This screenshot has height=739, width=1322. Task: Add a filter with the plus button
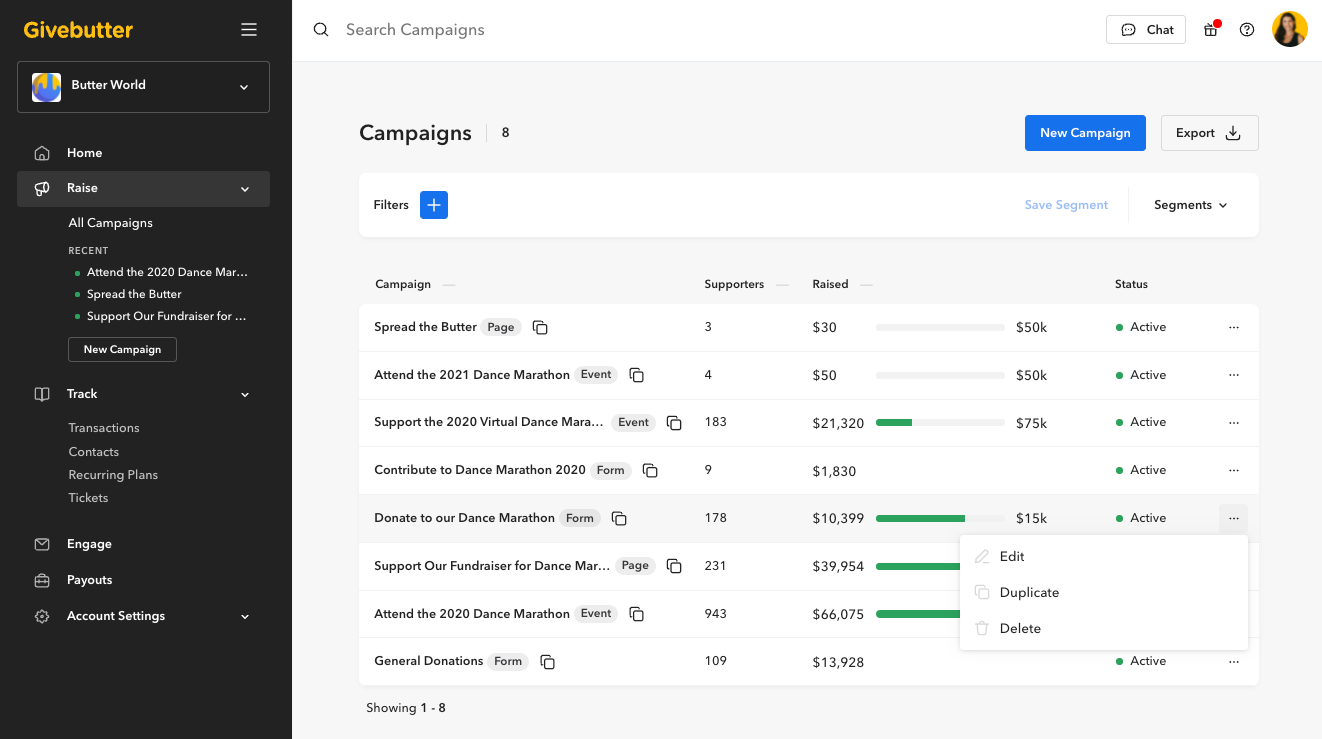[434, 205]
